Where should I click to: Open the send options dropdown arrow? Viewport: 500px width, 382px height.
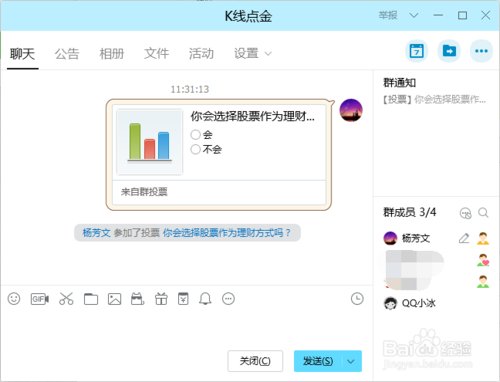pos(351,361)
